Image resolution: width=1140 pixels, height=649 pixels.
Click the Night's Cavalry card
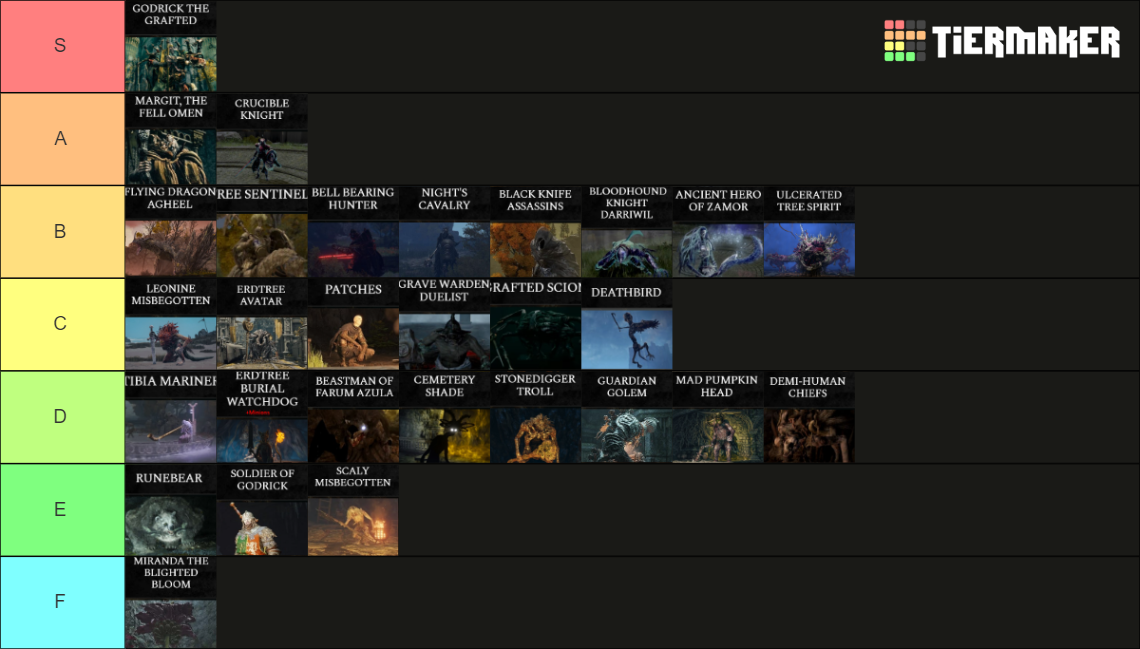click(x=444, y=231)
